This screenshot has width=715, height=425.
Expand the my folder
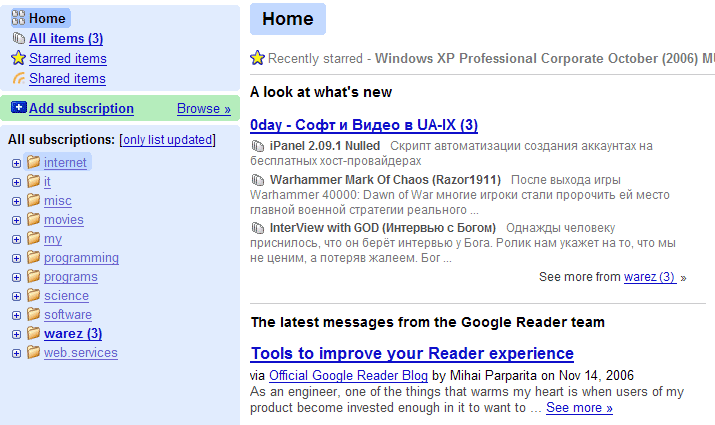click(x=16, y=239)
